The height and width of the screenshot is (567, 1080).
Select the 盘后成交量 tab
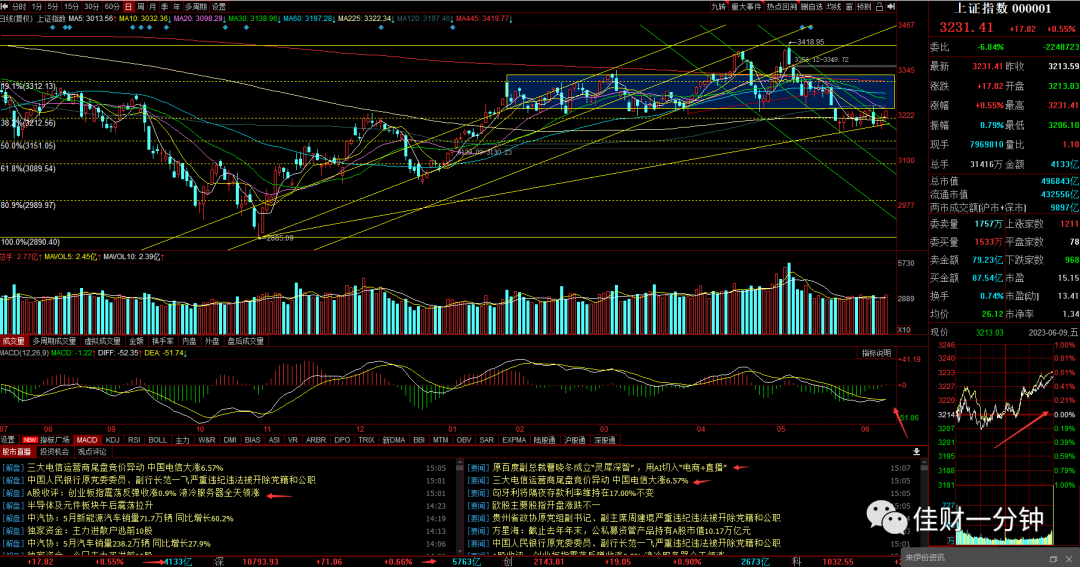(246, 340)
